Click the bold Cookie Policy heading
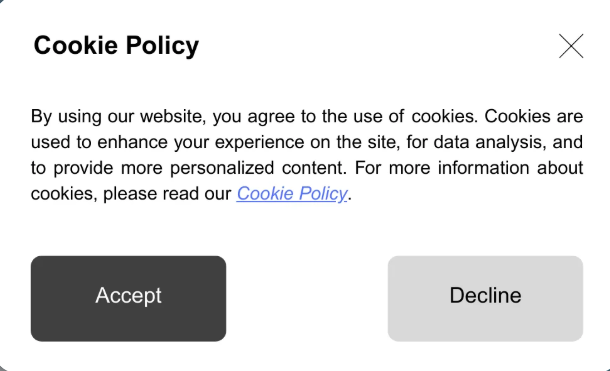Viewport: 610px width, 371px height. point(116,46)
